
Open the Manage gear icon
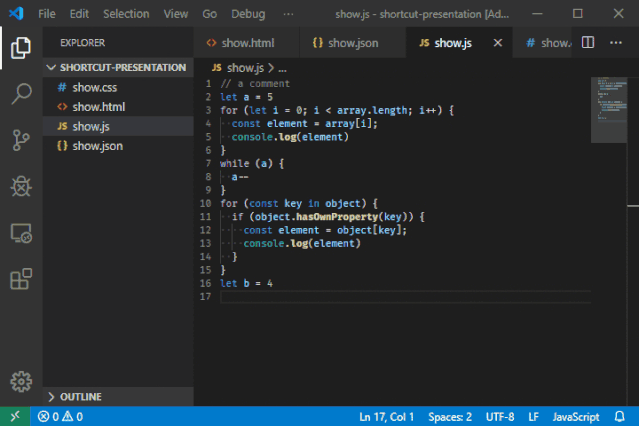21,382
